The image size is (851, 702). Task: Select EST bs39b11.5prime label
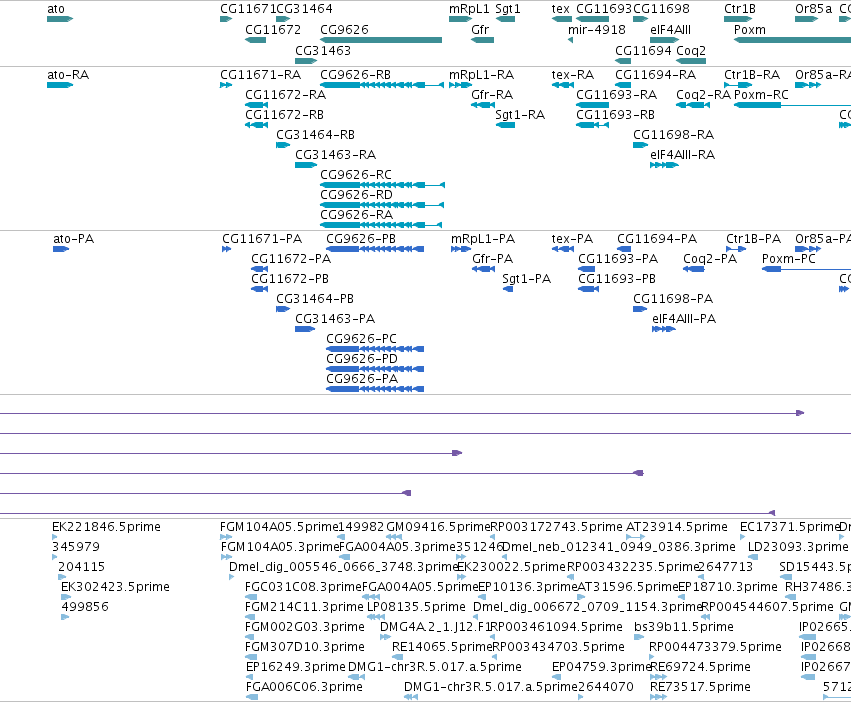tap(684, 627)
